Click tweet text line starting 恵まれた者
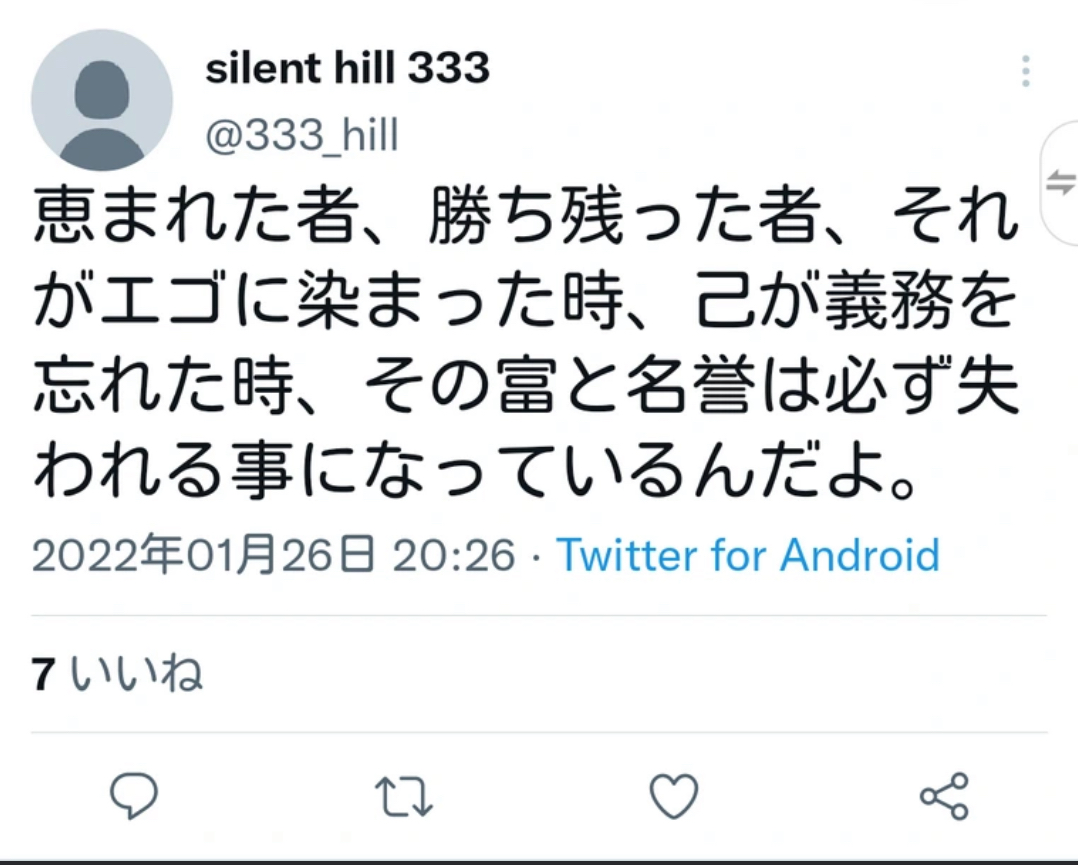1078x865 pixels. point(525,217)
